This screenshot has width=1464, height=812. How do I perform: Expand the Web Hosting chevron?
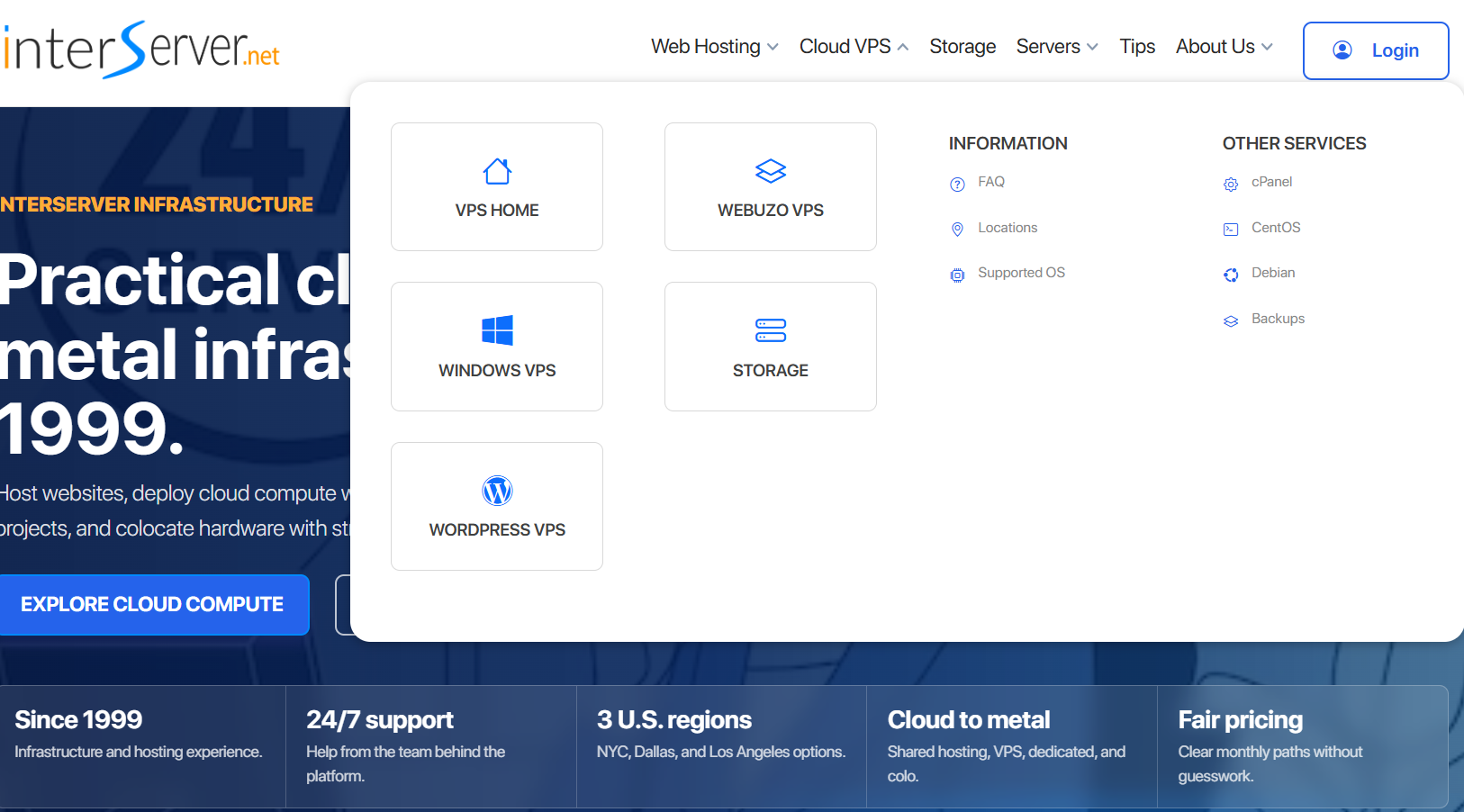pos(773,47)
